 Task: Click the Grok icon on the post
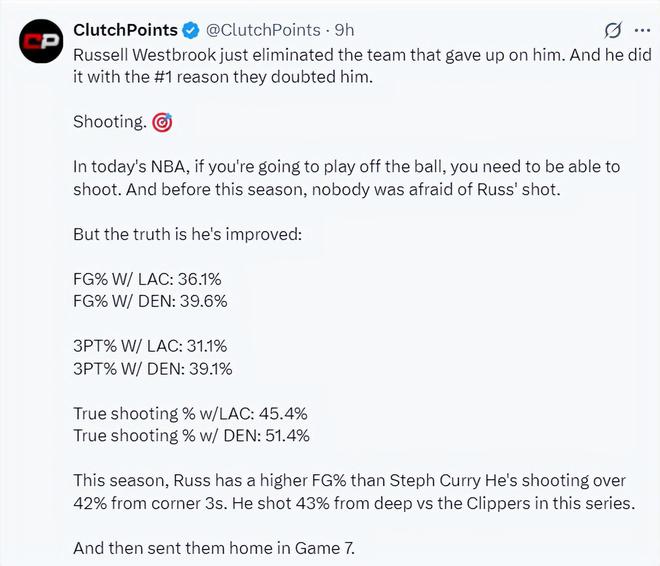(613, 31)
